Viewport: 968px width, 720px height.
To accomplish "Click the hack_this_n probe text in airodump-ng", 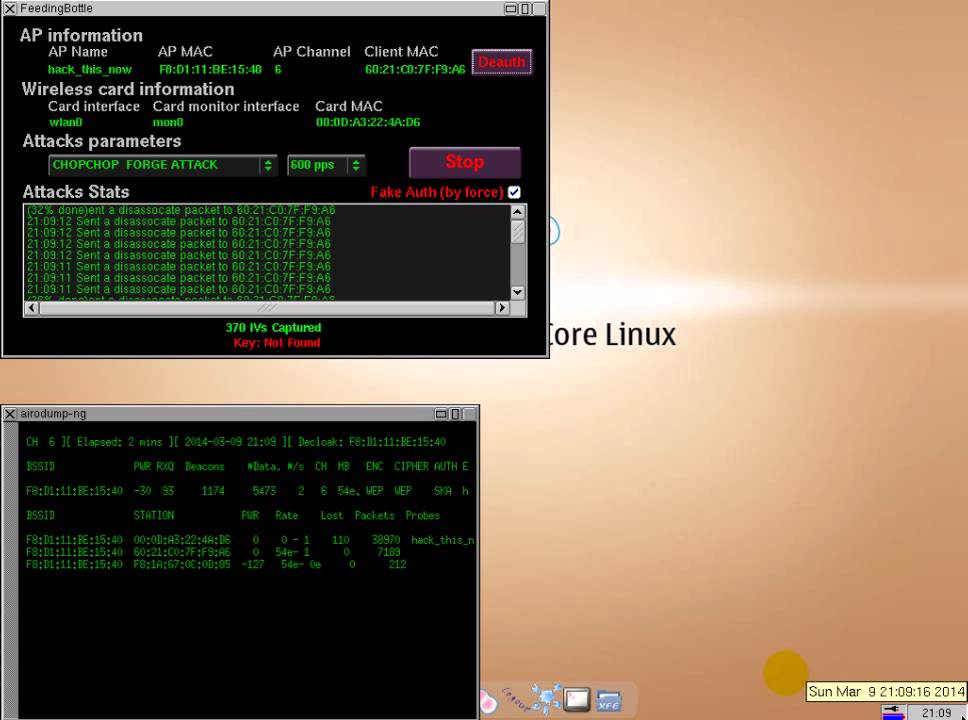I will 443,540.
